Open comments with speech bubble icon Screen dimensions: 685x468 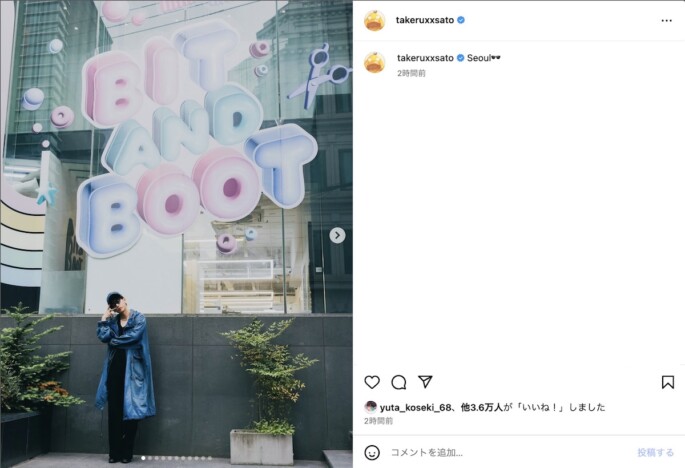pos(398,382)
